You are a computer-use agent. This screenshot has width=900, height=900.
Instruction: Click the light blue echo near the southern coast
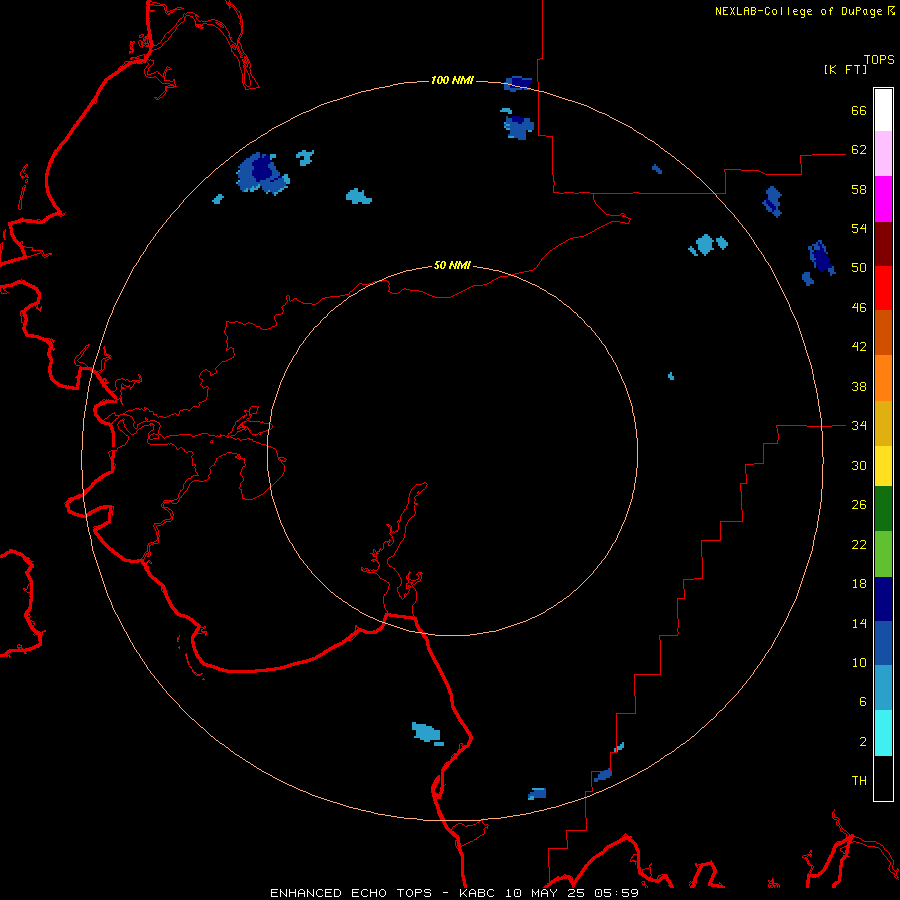pyautogui.click(x=427, y=733)
